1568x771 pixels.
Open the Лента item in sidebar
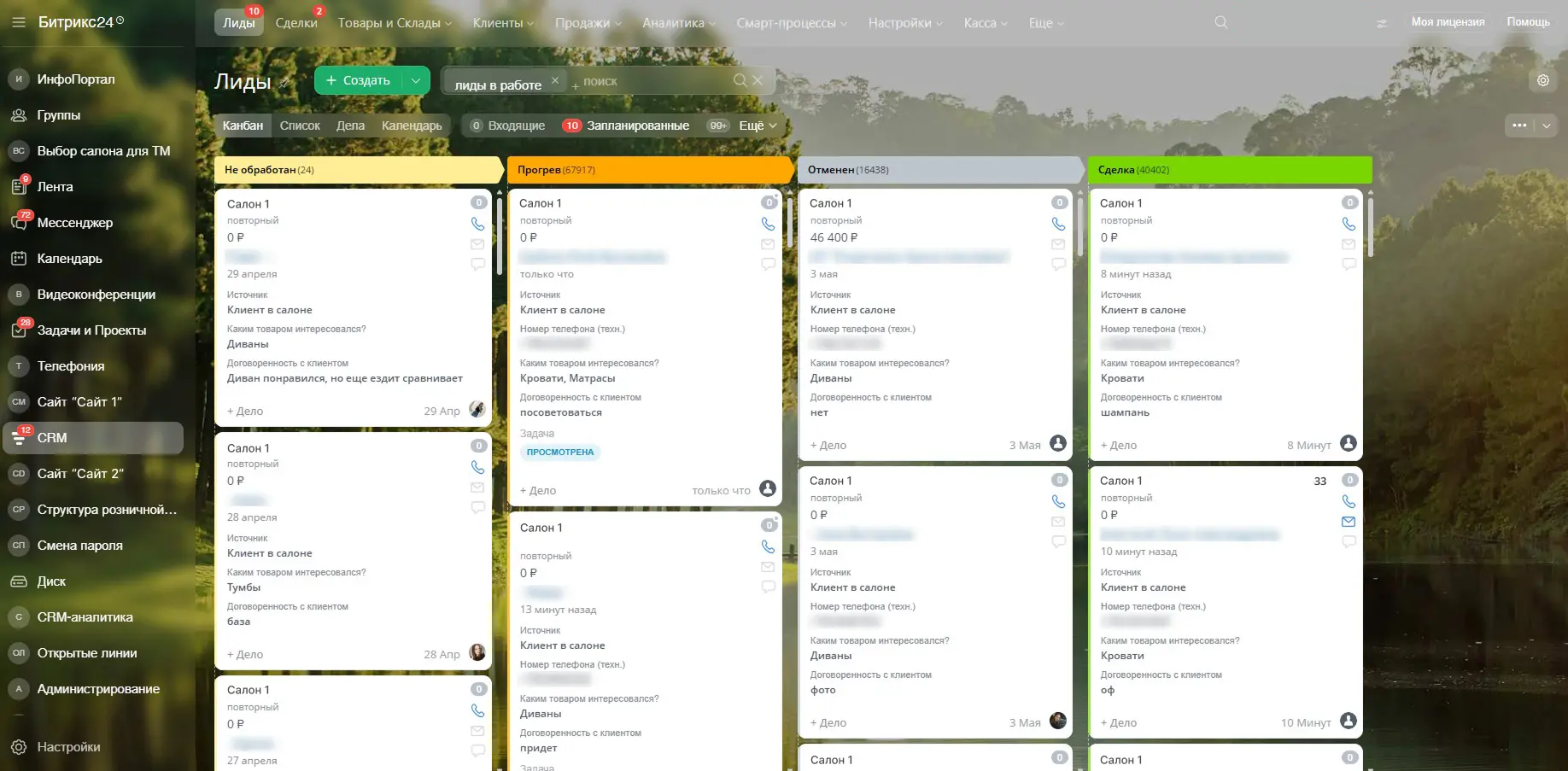click(55, 187)
